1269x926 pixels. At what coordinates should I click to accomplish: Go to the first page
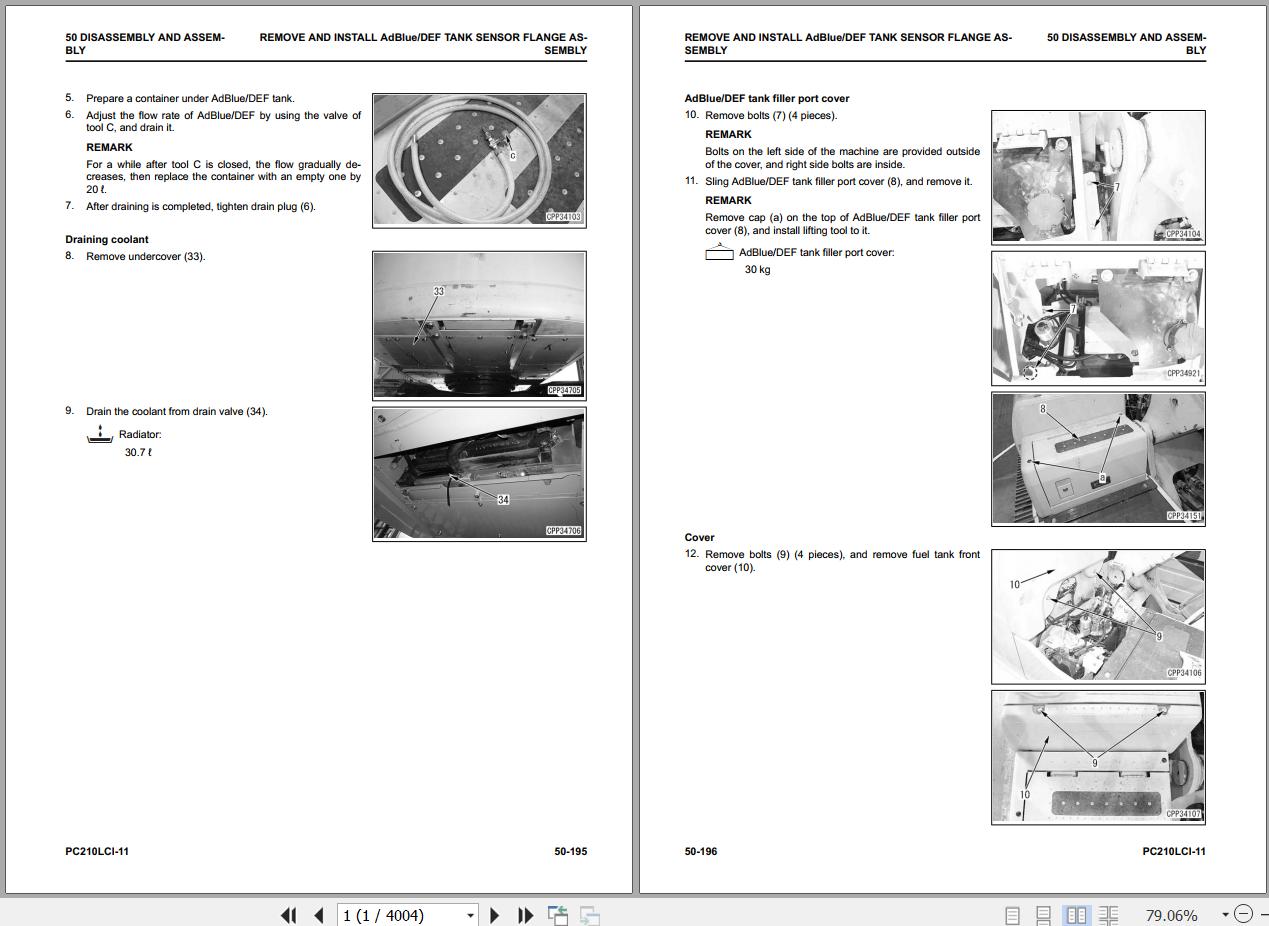(289, 915)
